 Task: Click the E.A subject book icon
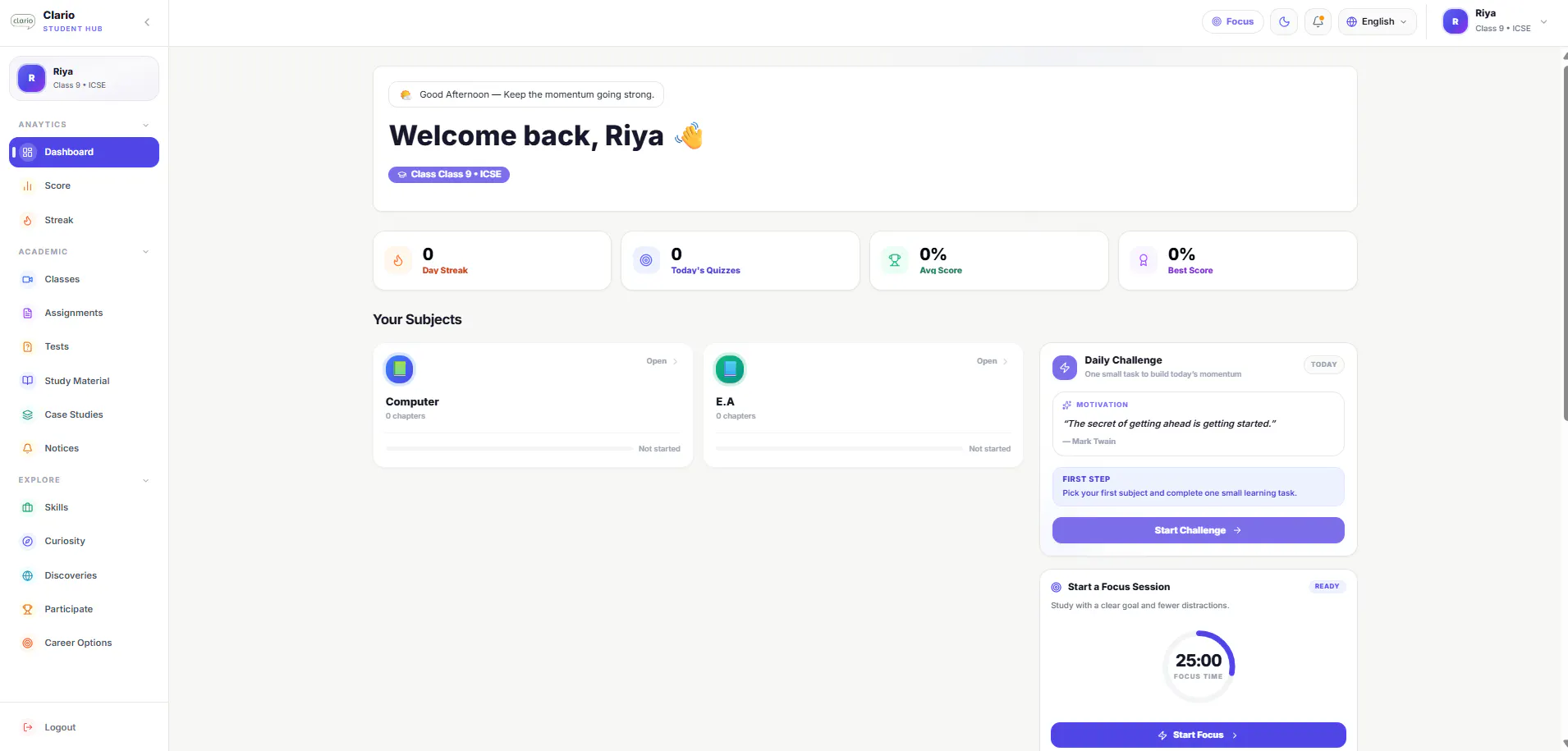pyautogui.click(x=730, y=369)
